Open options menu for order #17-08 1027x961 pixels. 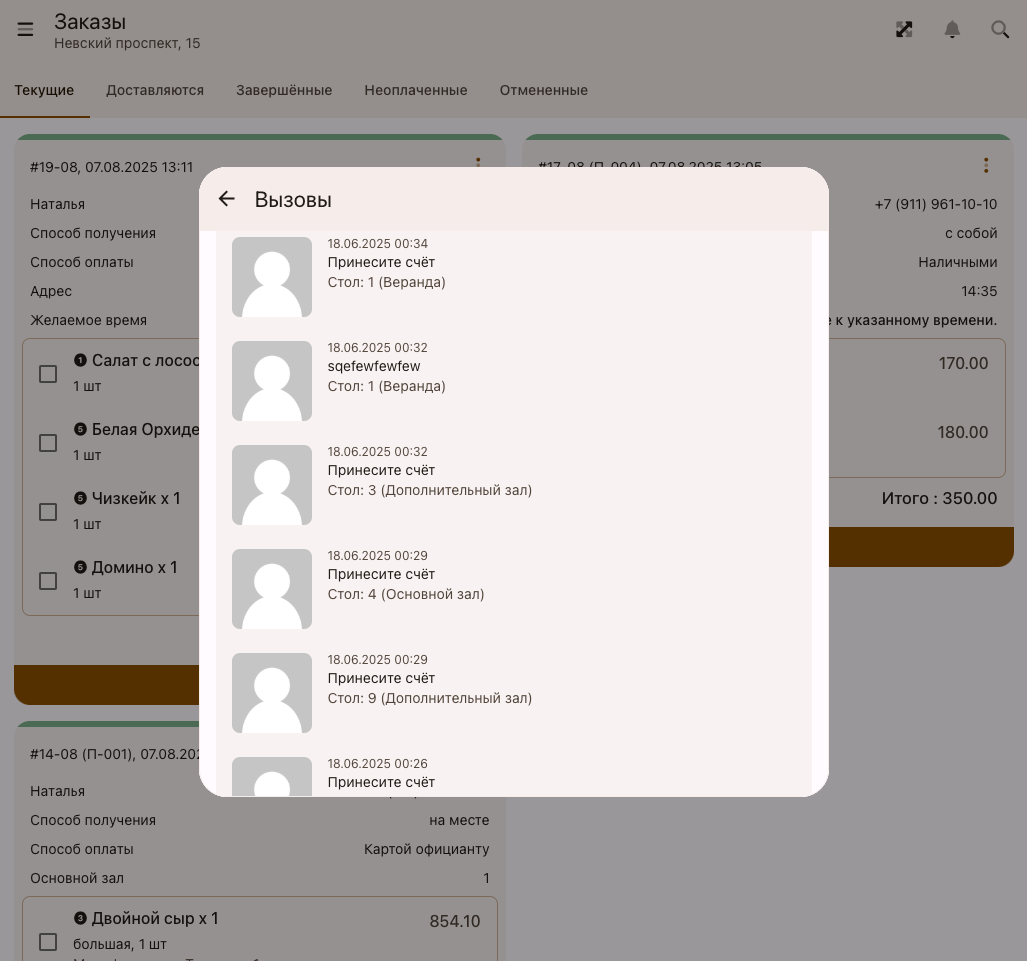(986, 165)
